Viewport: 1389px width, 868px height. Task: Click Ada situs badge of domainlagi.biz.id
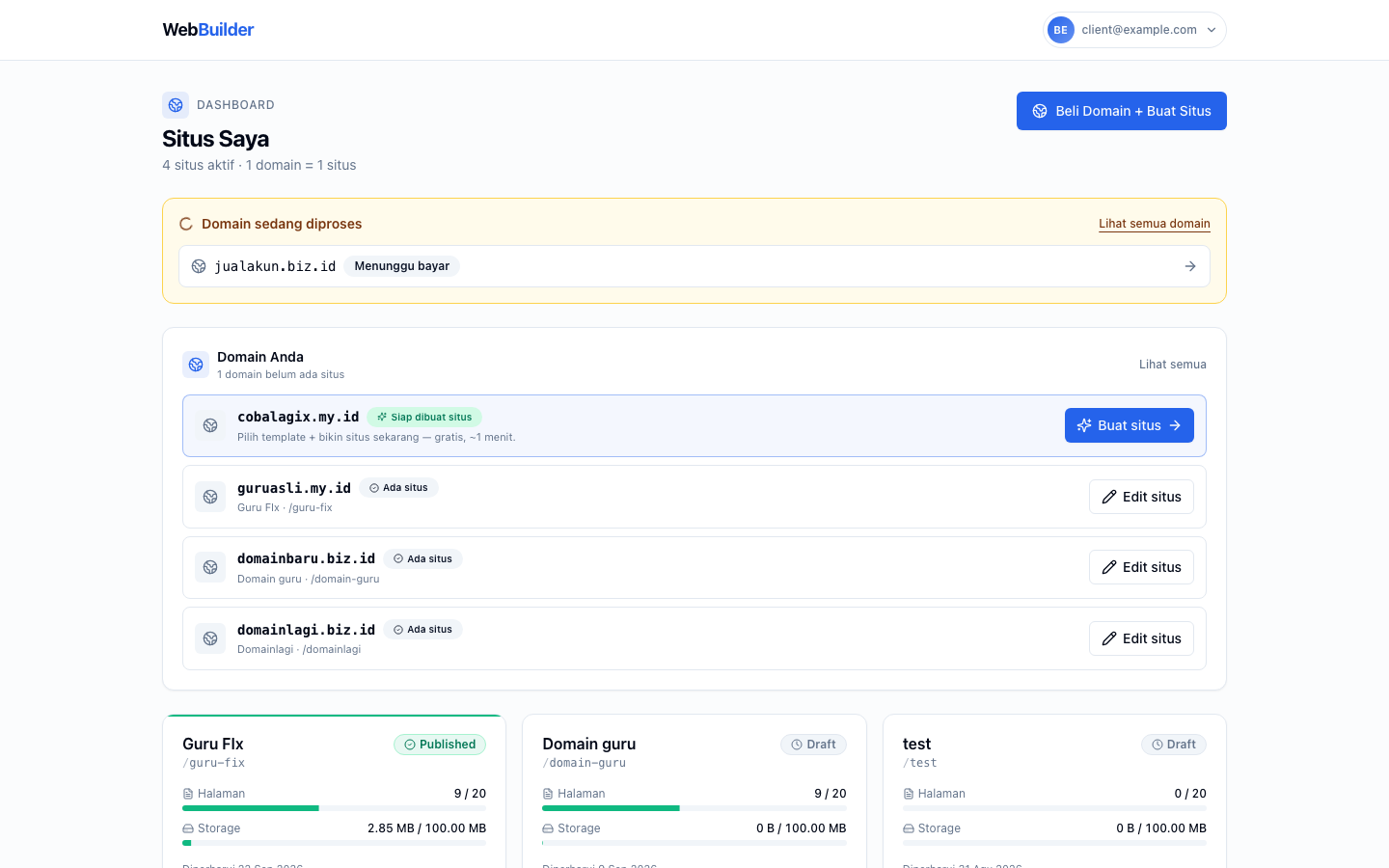click(422, 630)
